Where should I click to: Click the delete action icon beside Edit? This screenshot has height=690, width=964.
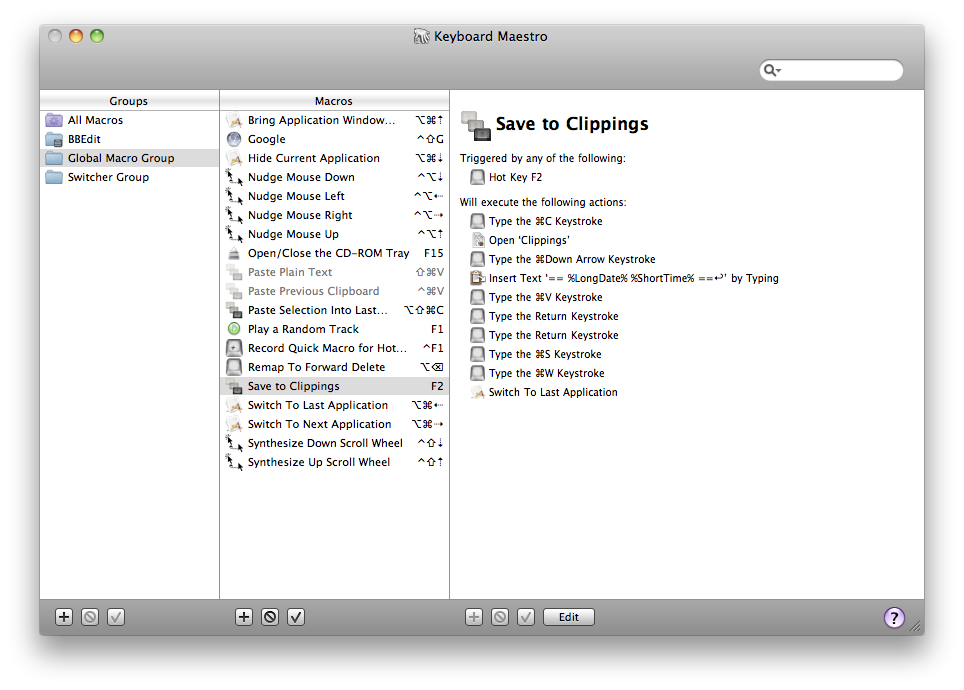coord(500,617)
